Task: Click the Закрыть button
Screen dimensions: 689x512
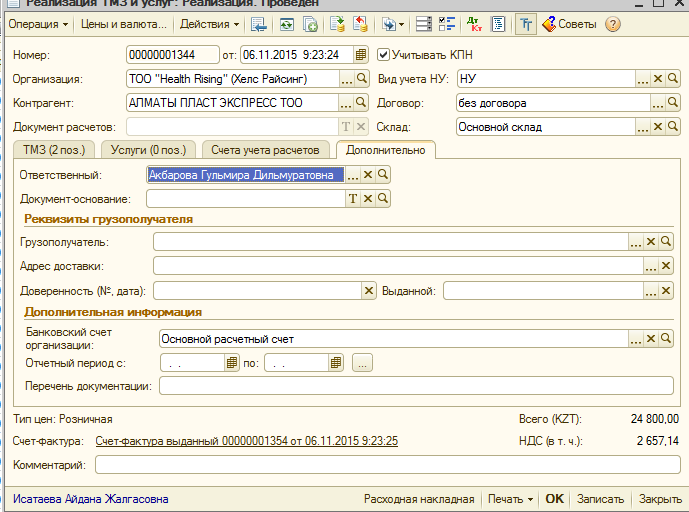Action: click(x=660, y=499)
